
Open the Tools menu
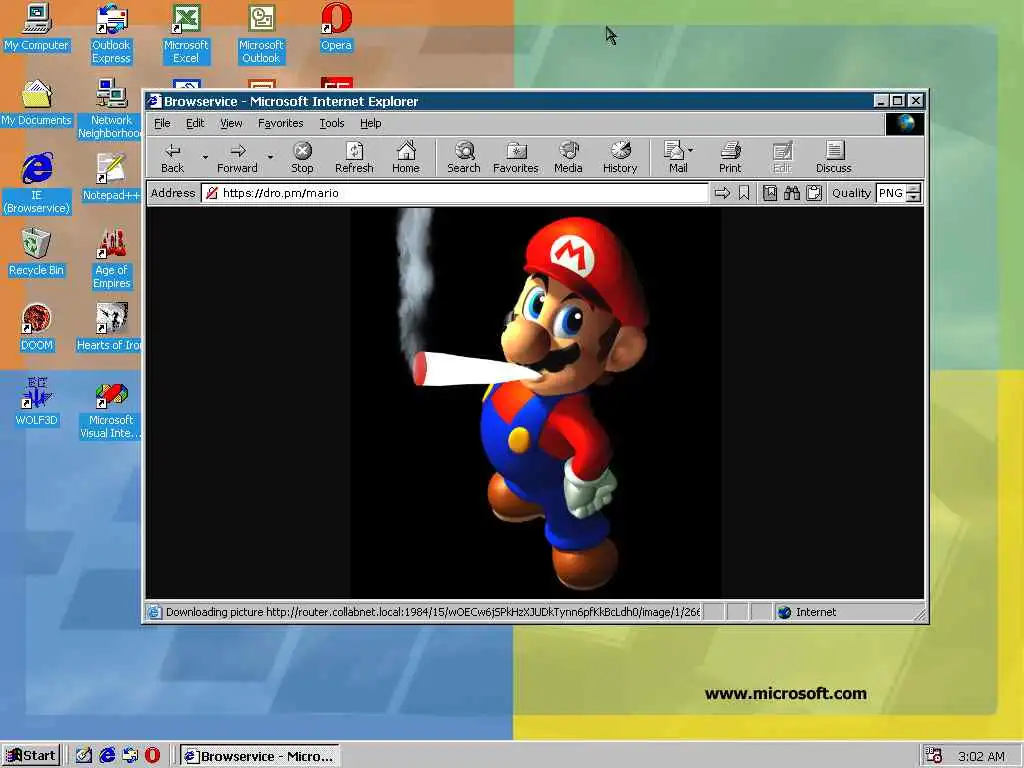(332, 123)
